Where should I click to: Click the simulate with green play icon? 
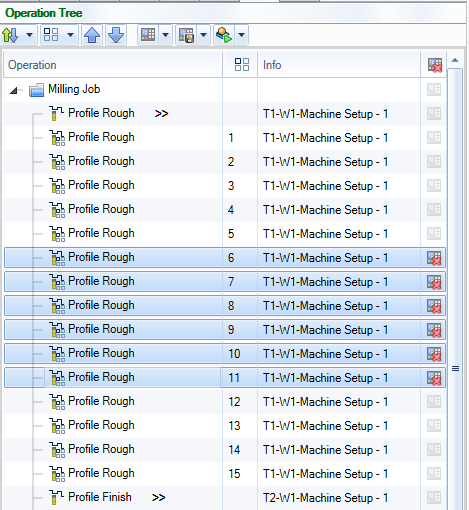224,35
